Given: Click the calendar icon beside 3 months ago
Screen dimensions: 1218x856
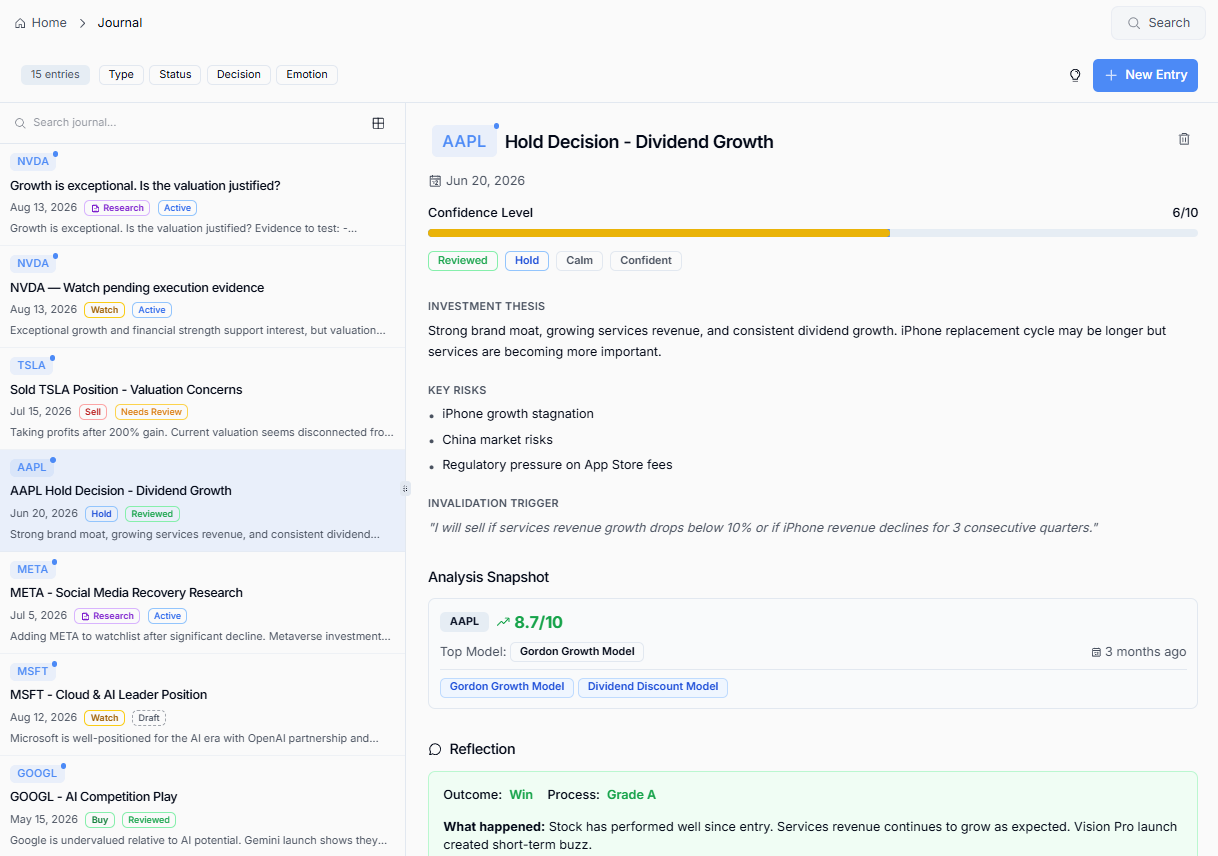Looking at the screenshot, I should coord(1096,652).
